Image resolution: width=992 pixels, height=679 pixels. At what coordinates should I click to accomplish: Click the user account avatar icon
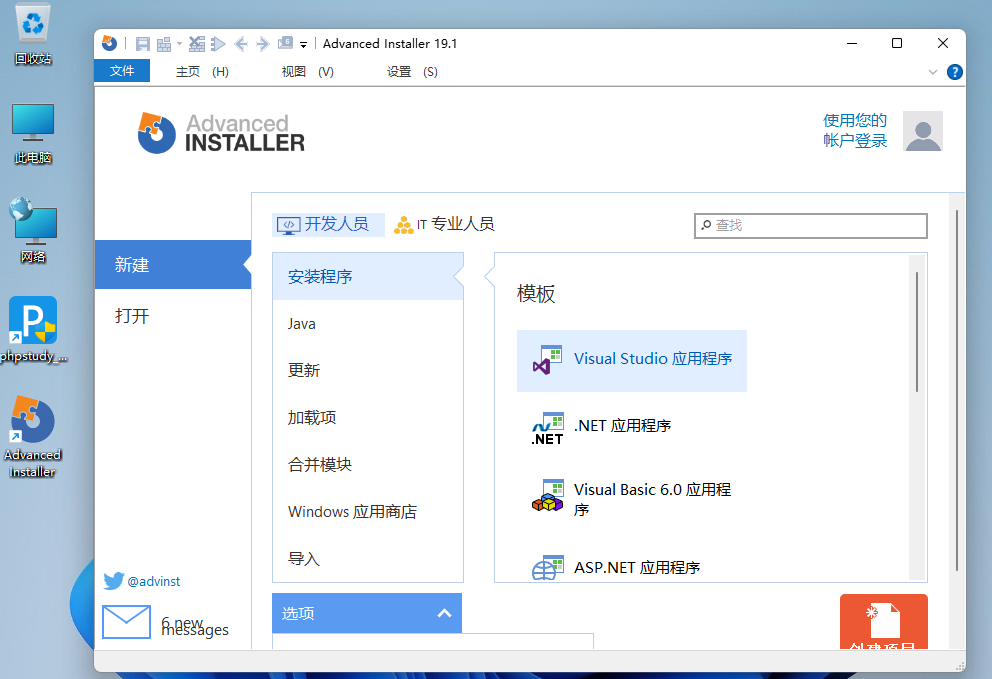pyautogui.click(x=922, y=131)
